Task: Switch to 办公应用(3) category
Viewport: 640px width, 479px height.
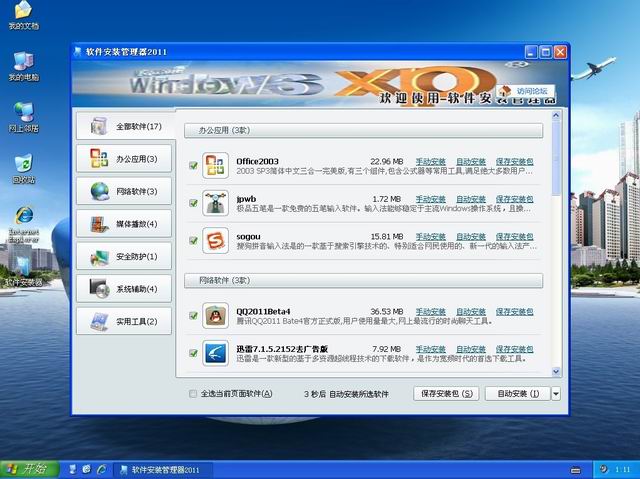Action: tap(124, 159)
